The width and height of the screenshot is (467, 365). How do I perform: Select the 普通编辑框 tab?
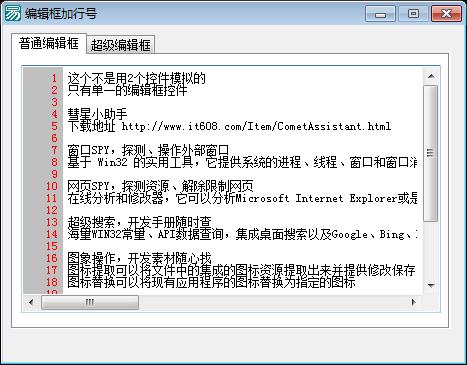pyautogui.click(x=49, y=43)
